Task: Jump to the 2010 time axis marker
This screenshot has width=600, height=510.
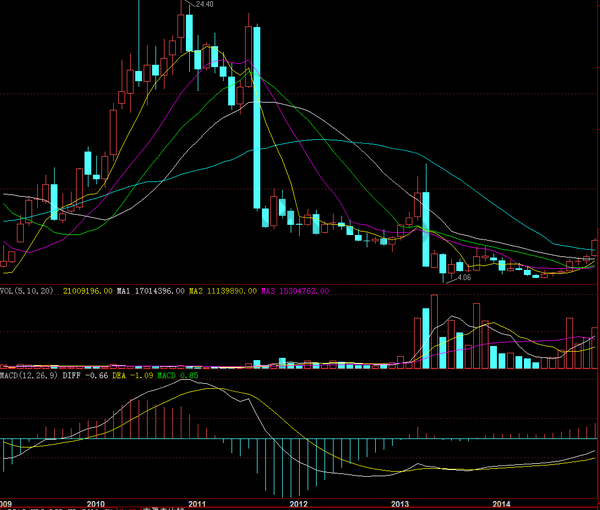Action: click(x=96, y=503)
